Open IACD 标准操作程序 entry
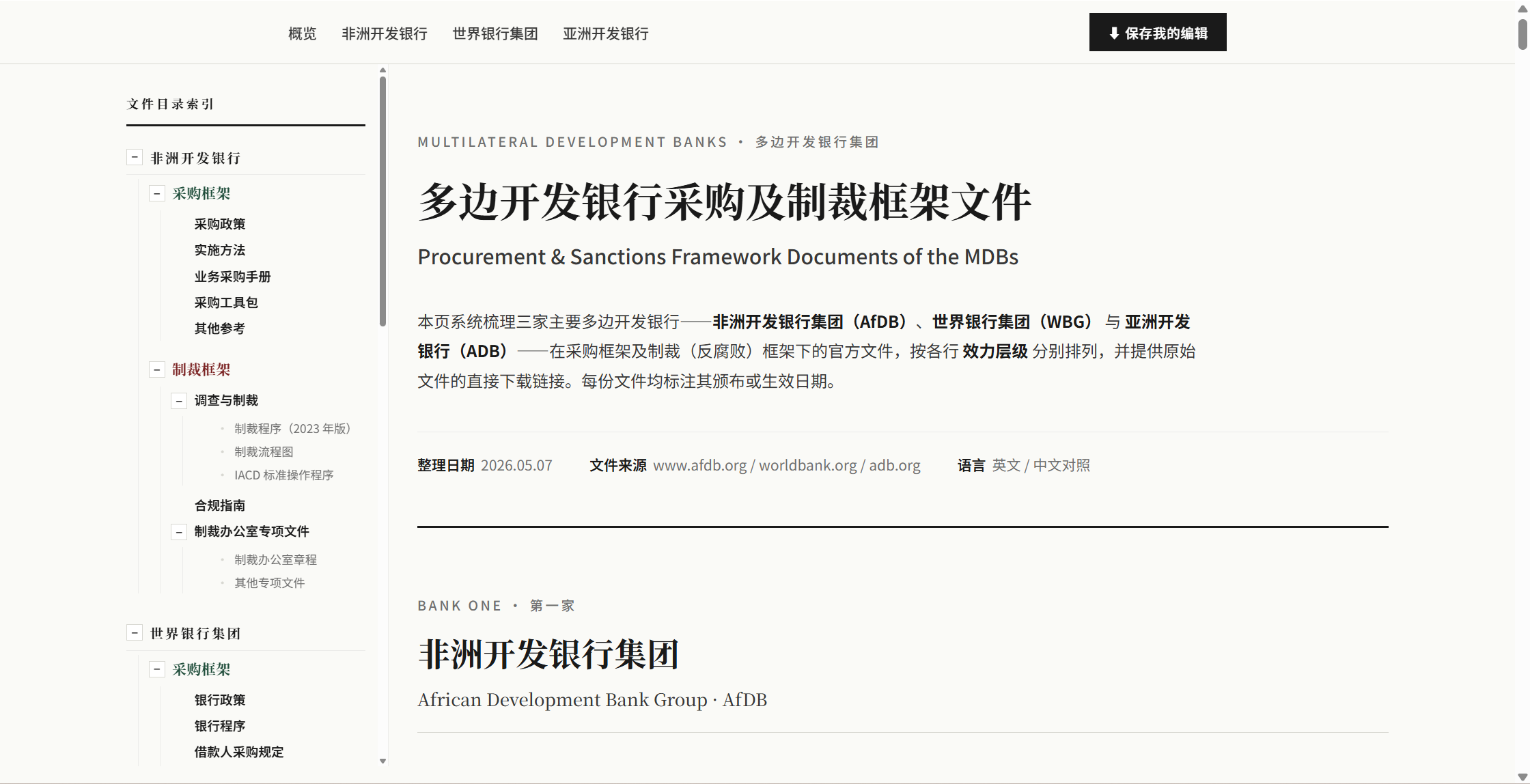The image size is (1530, 784). coord(284,475)
